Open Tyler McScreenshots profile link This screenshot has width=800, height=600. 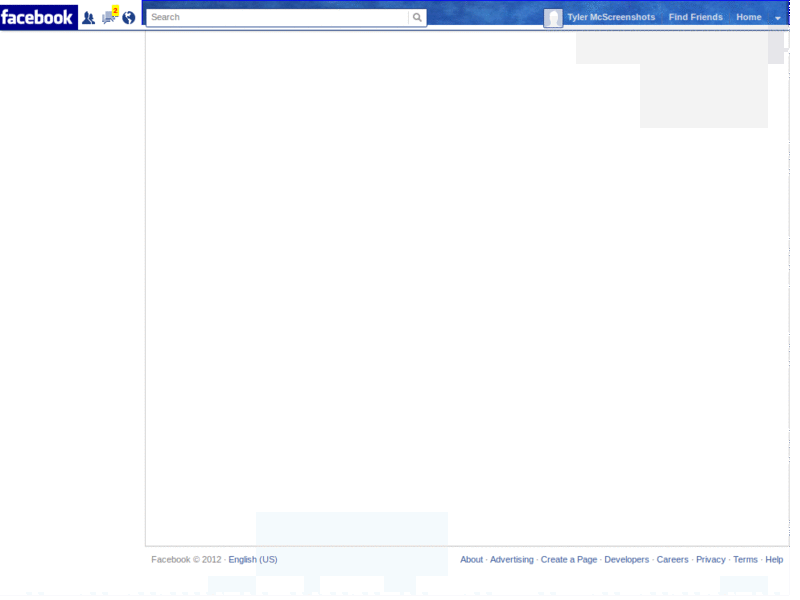611,17
